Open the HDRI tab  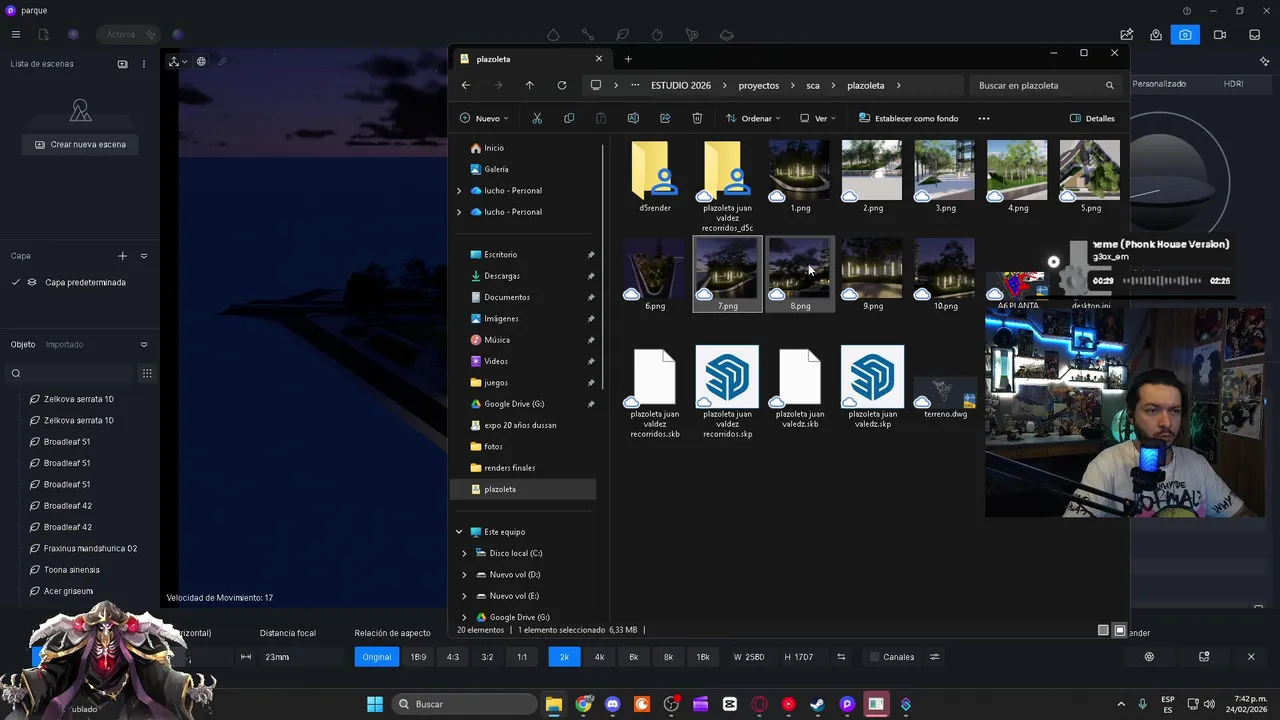point(1233,84)
